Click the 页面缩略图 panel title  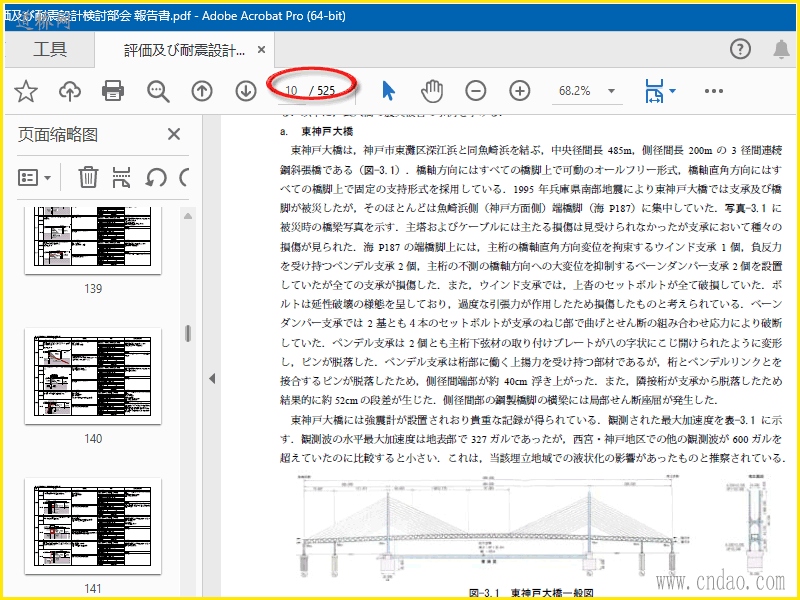[58, 135]
